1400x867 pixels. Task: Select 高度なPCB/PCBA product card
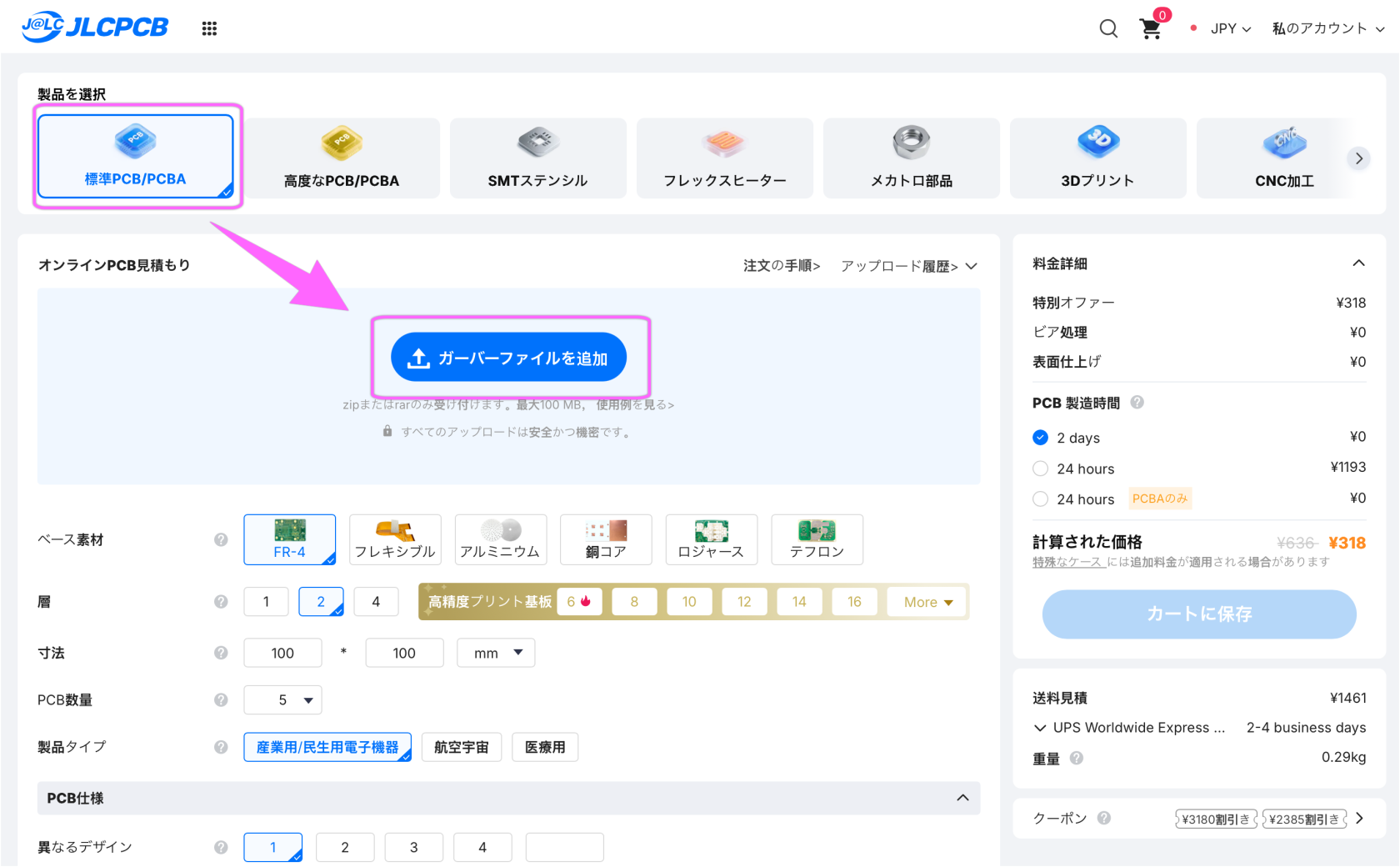click(x=342, y=158)
